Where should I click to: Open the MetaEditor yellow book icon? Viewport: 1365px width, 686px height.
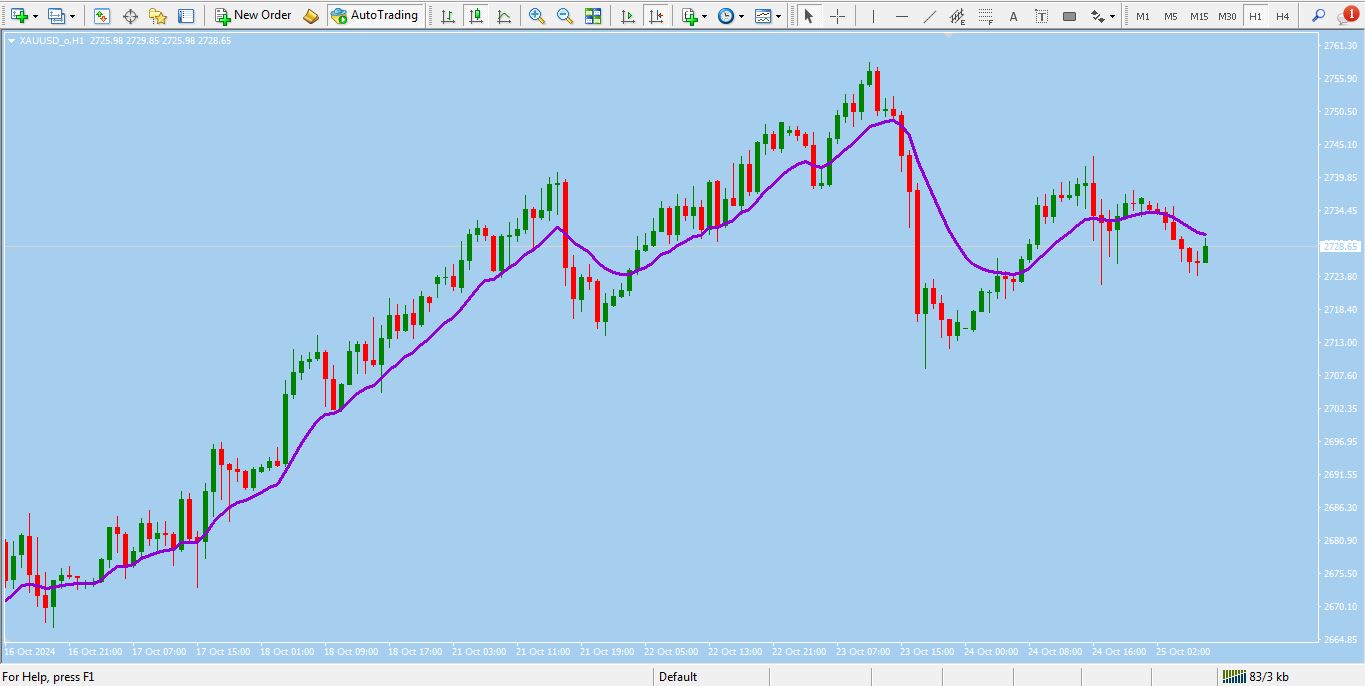311,16
